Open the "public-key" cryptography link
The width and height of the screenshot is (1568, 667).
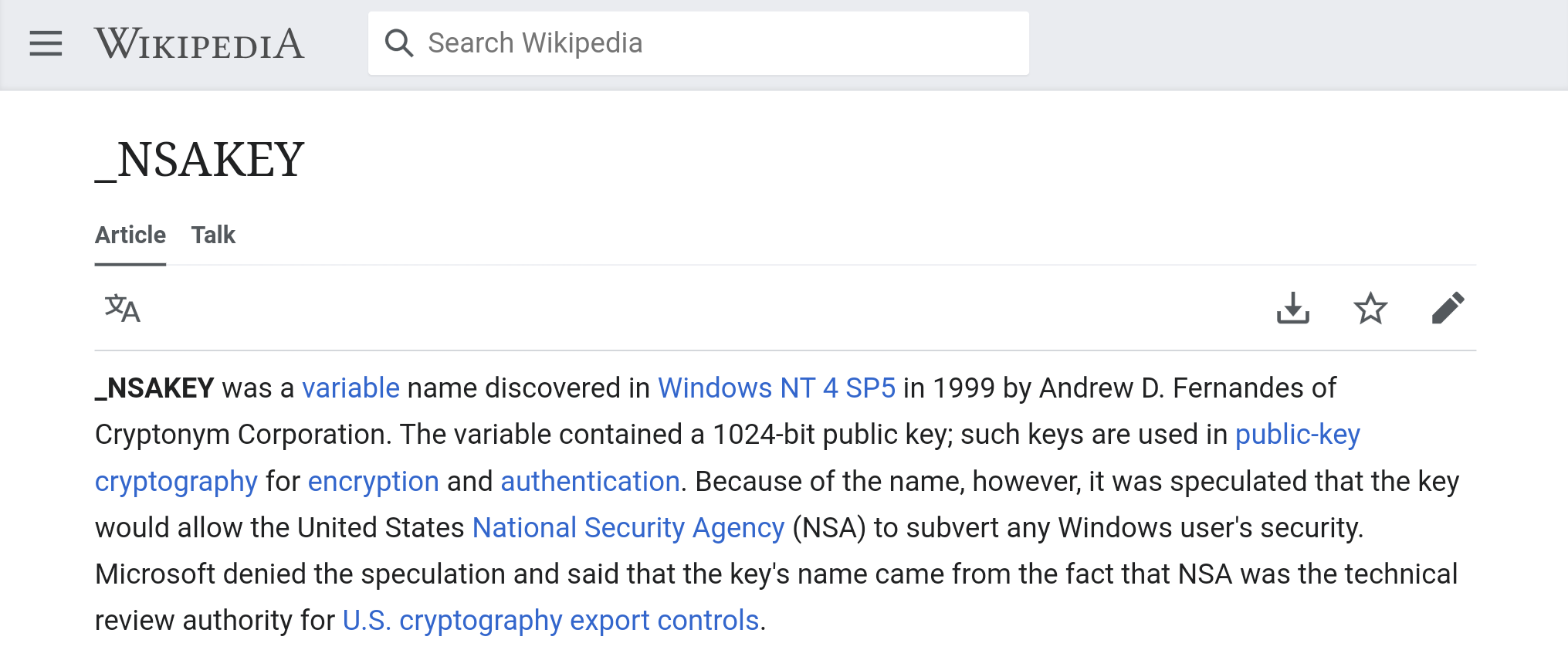coord(1297,435)
